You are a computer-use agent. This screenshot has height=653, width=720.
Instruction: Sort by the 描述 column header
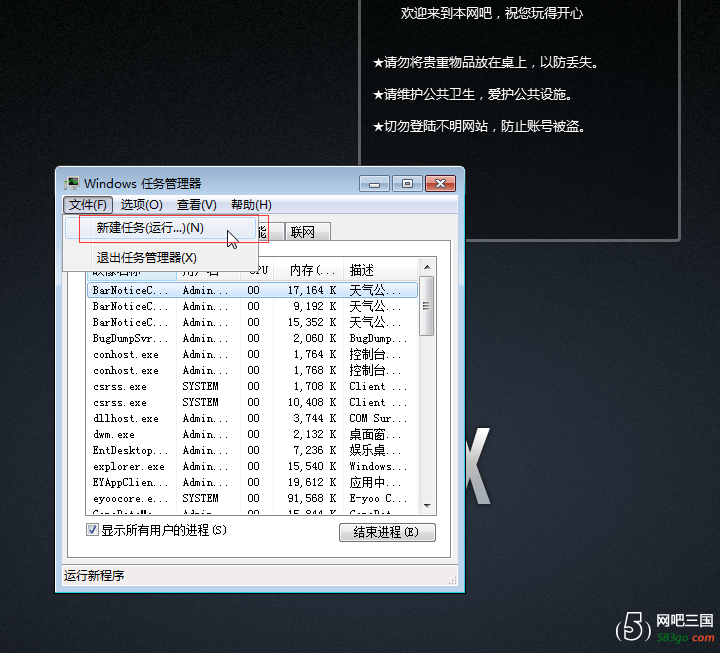tap(380, 271)
